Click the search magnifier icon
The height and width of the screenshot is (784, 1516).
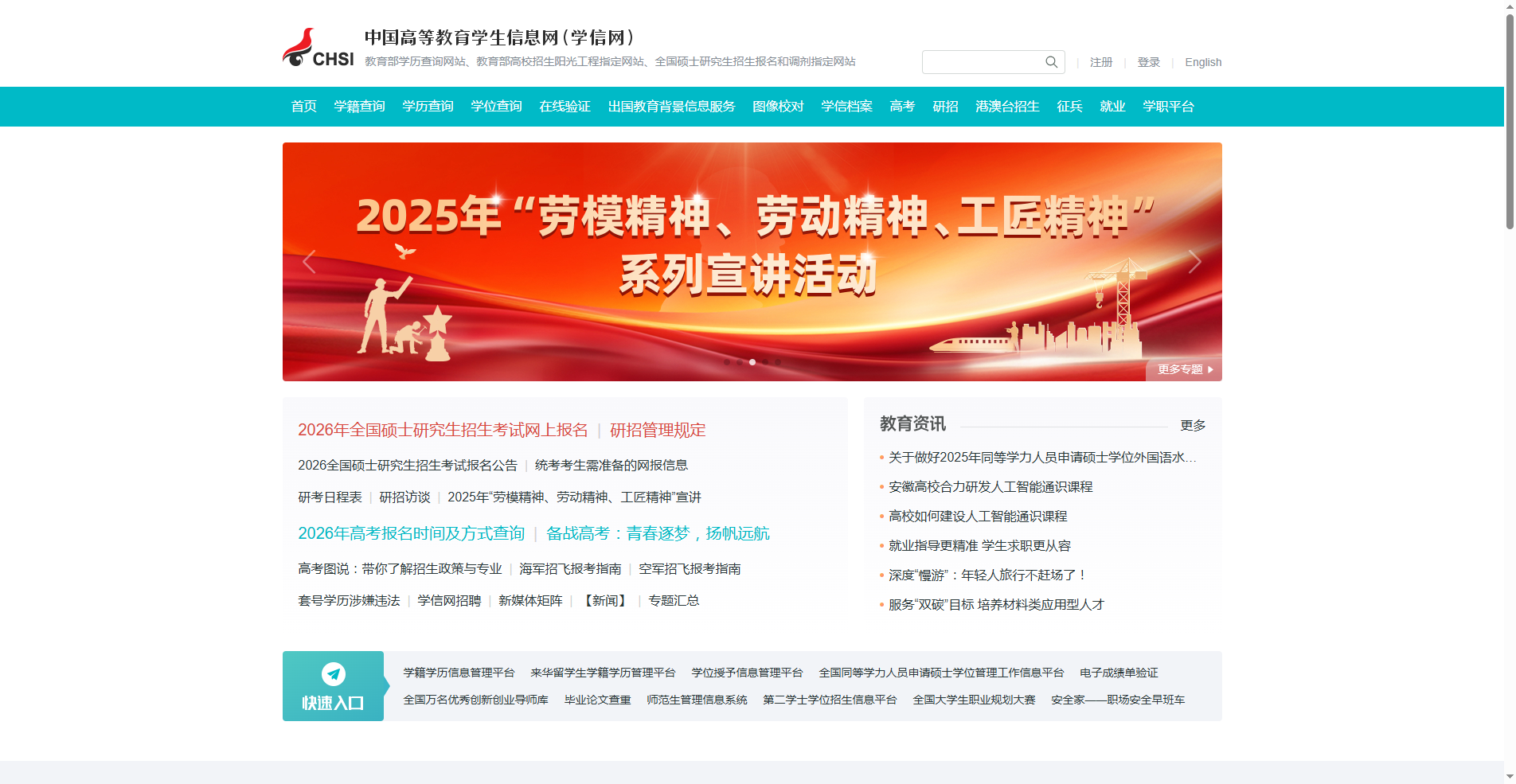(1051, 61)
